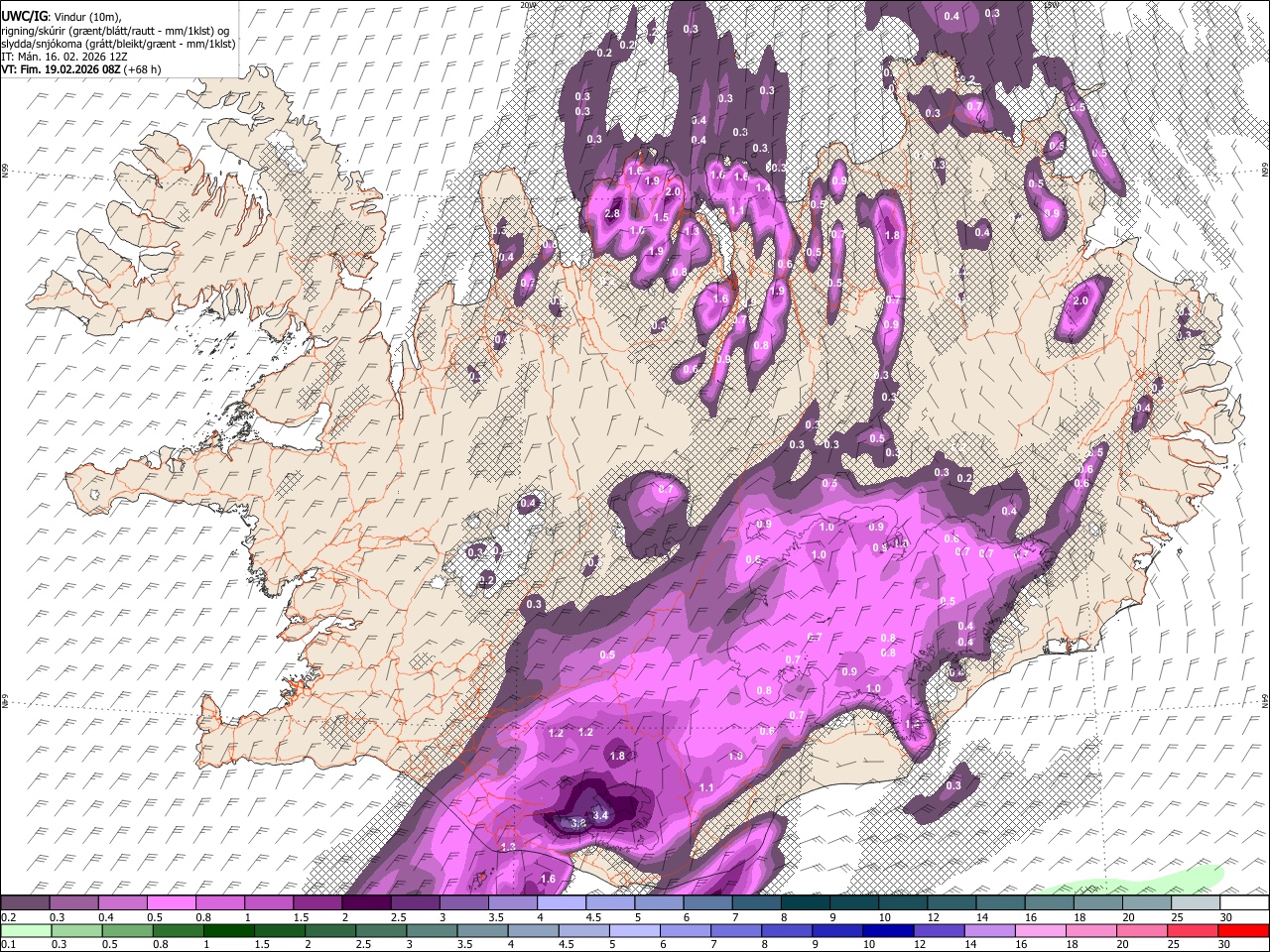Click the snow-scale swatch between 18 and 20
This screenshot has height=952, width=1270.
point(1097,903)
